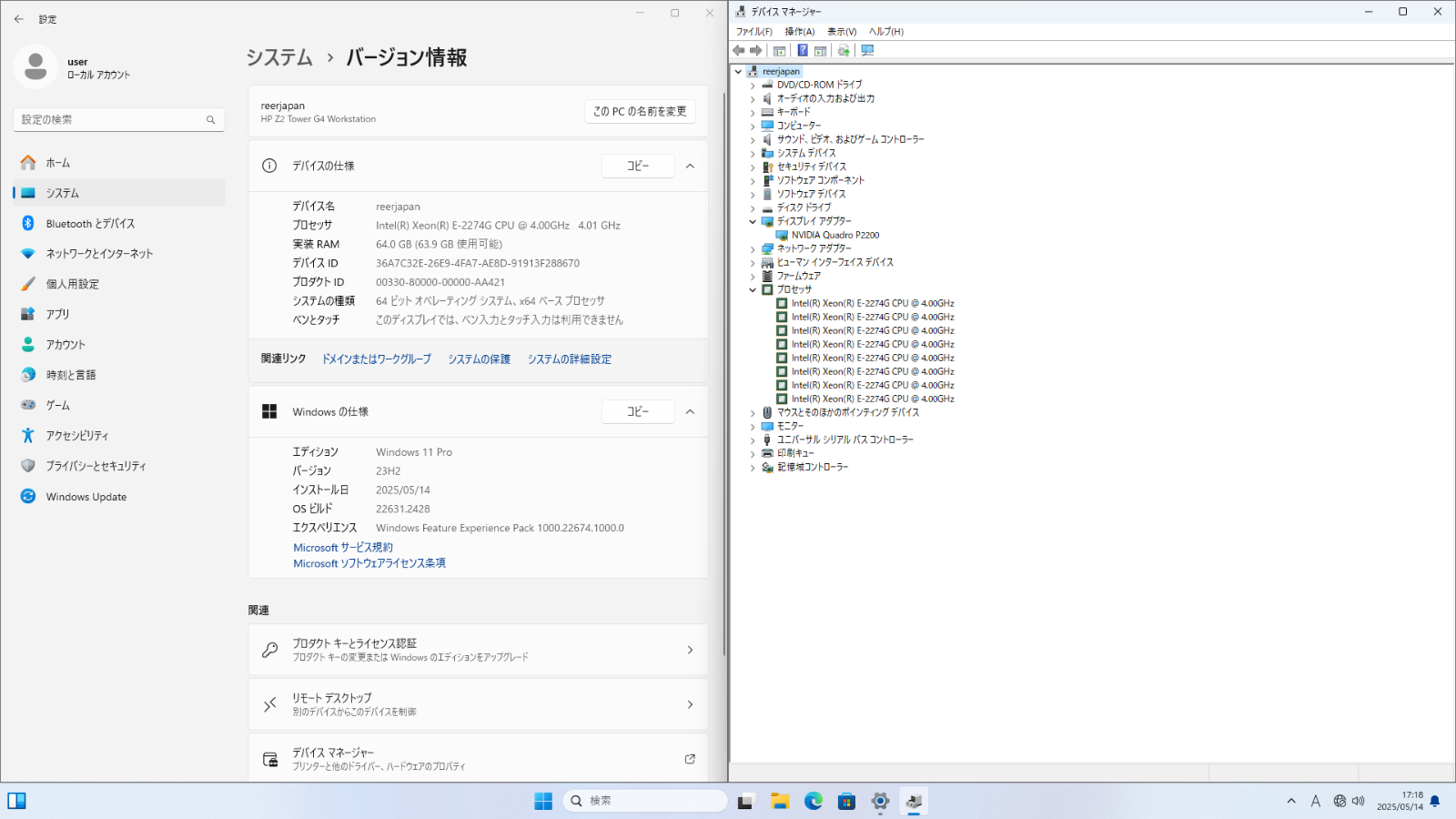
Task: Collapse the デバイスの仕様 section
Action: (690, 166)
